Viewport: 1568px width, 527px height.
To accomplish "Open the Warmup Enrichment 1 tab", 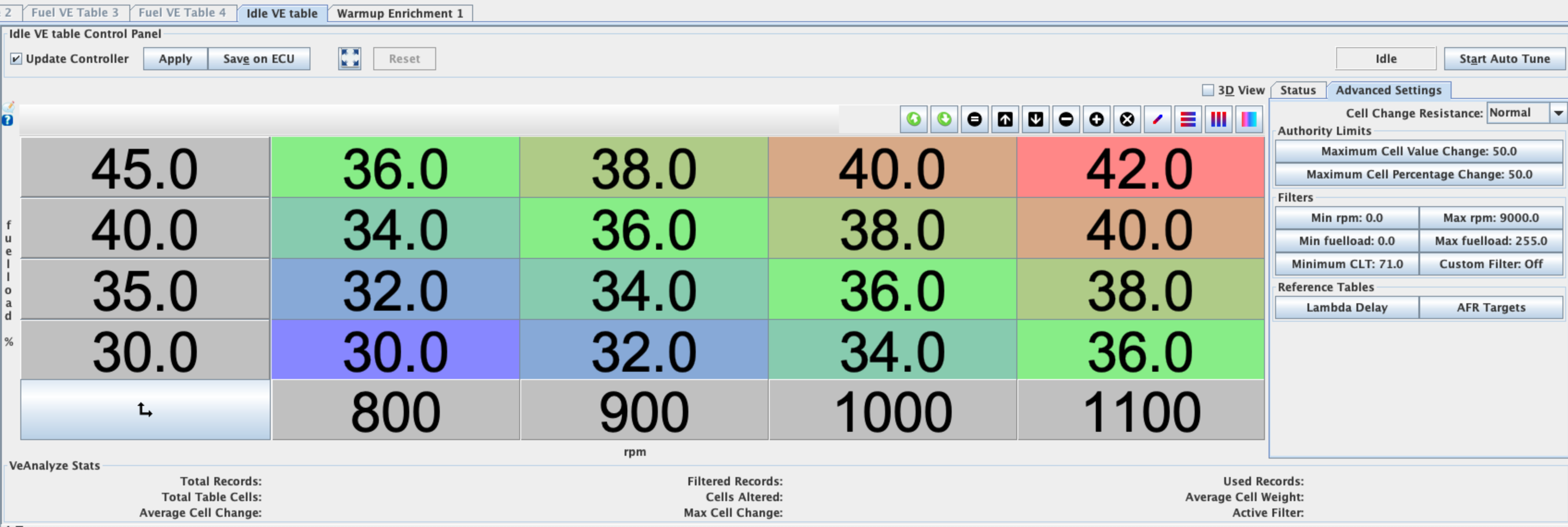I will click(400, 13).
